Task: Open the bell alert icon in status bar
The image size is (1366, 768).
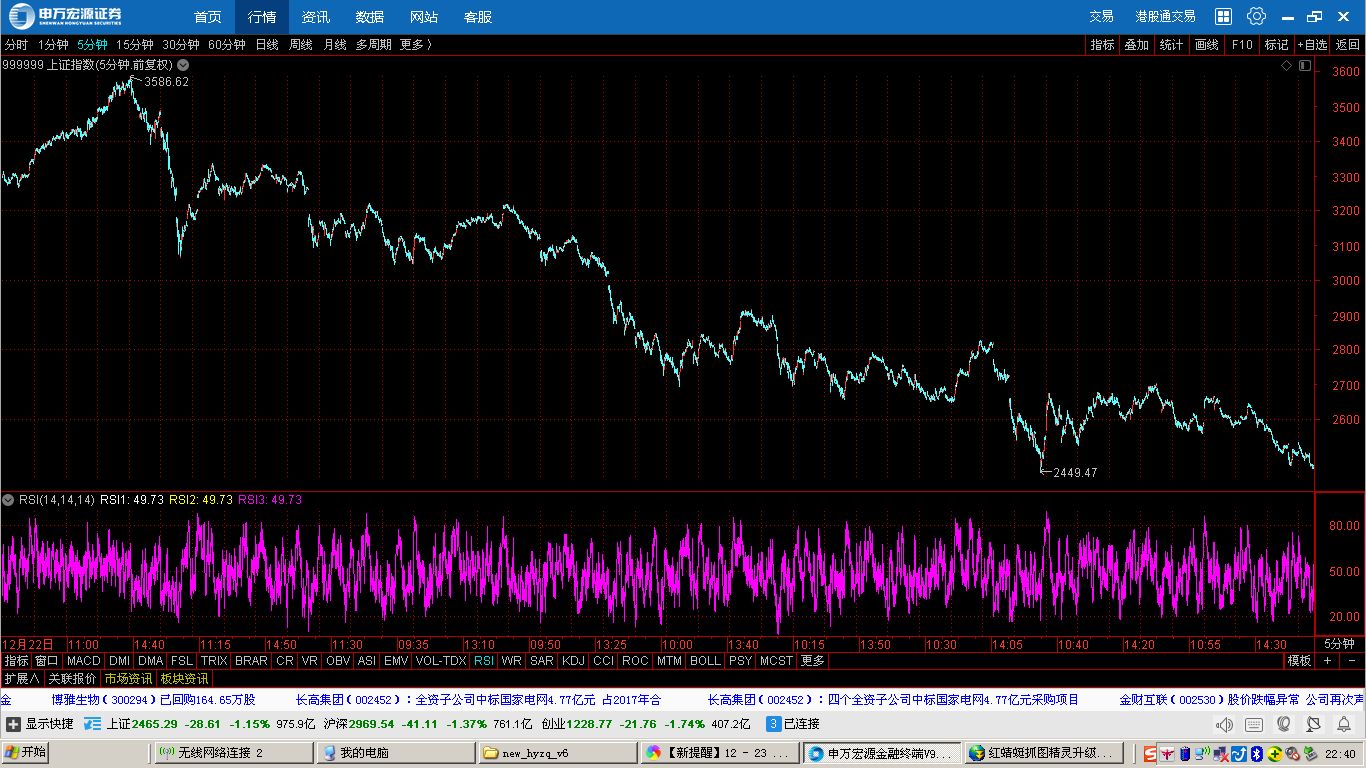Action: coord(1342,725)
